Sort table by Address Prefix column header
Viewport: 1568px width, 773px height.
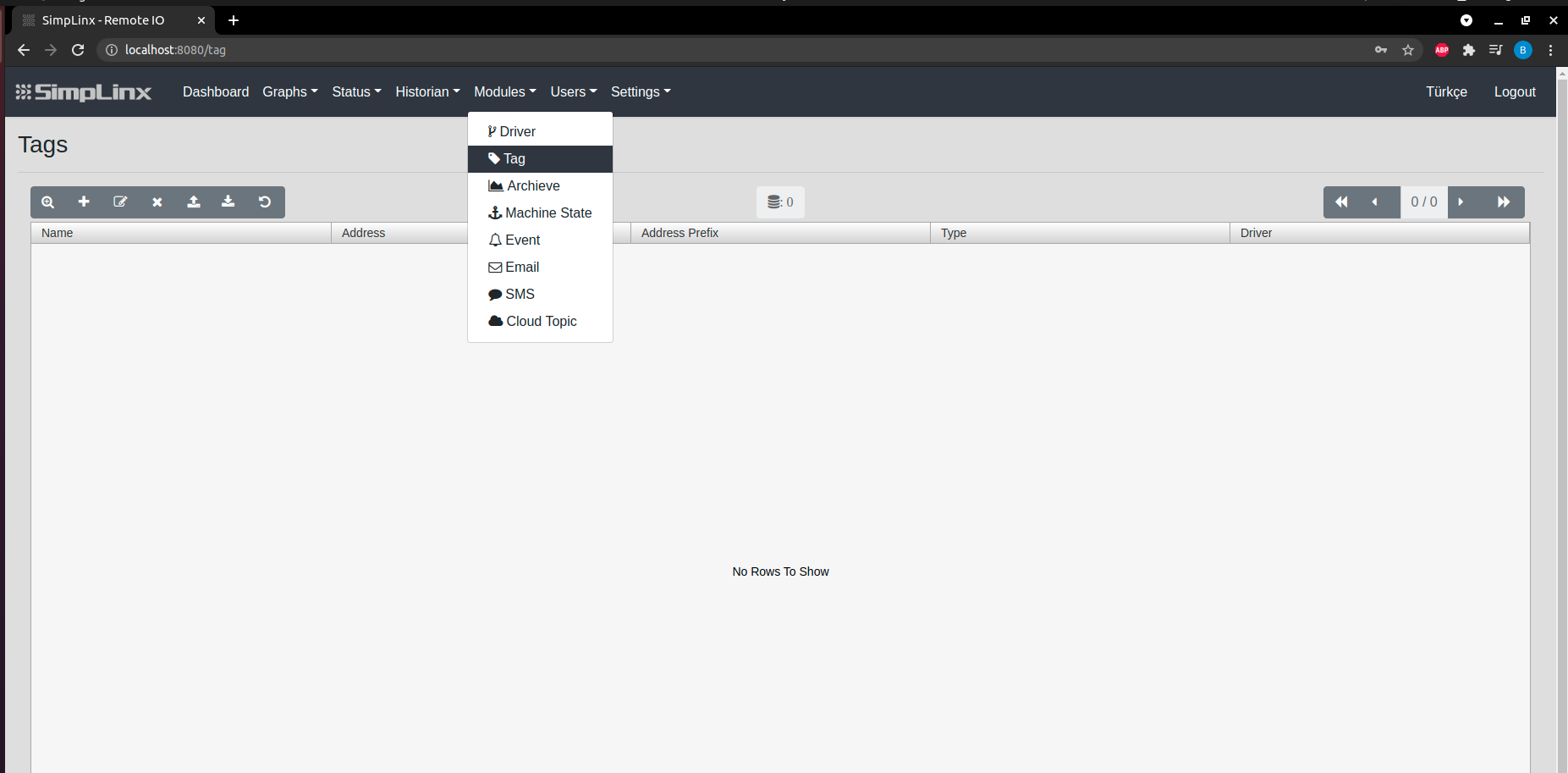[780, 233]
